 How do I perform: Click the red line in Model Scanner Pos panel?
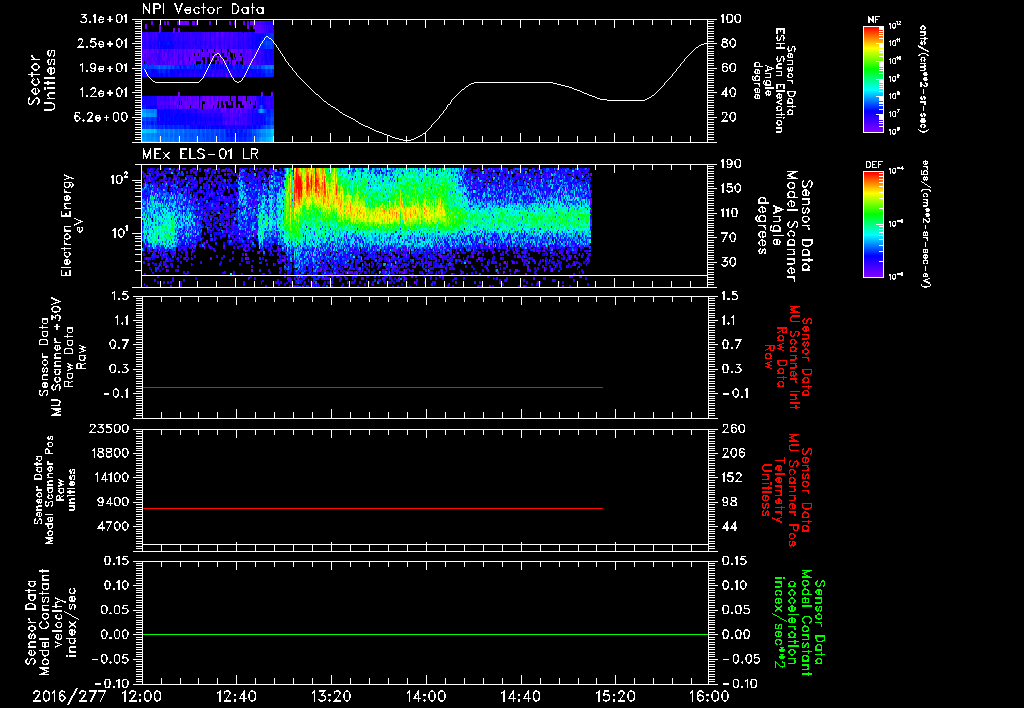pyautogui.click(x=372, y=508)
